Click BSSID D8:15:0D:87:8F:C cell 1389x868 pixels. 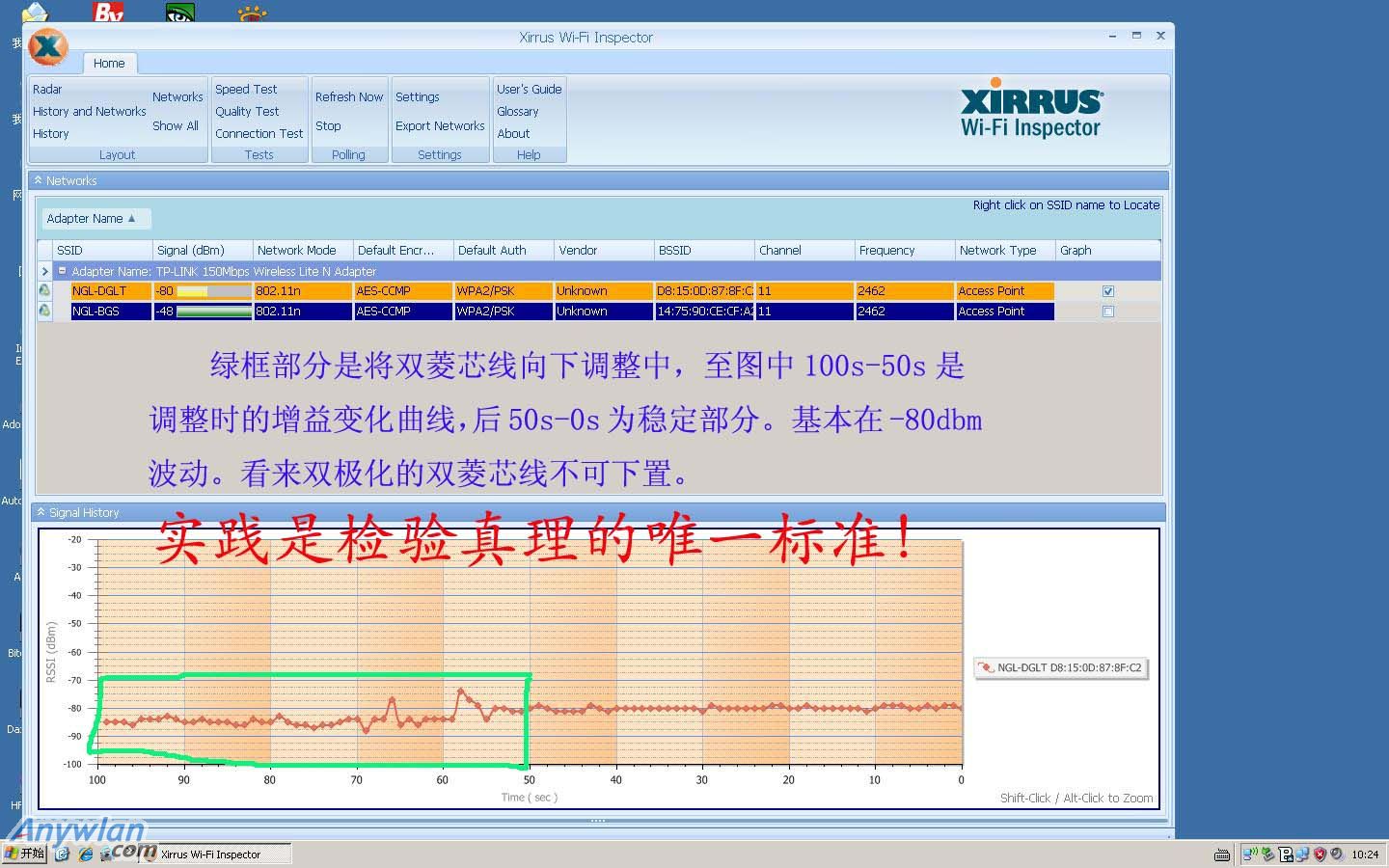click(x=704, y=290)
